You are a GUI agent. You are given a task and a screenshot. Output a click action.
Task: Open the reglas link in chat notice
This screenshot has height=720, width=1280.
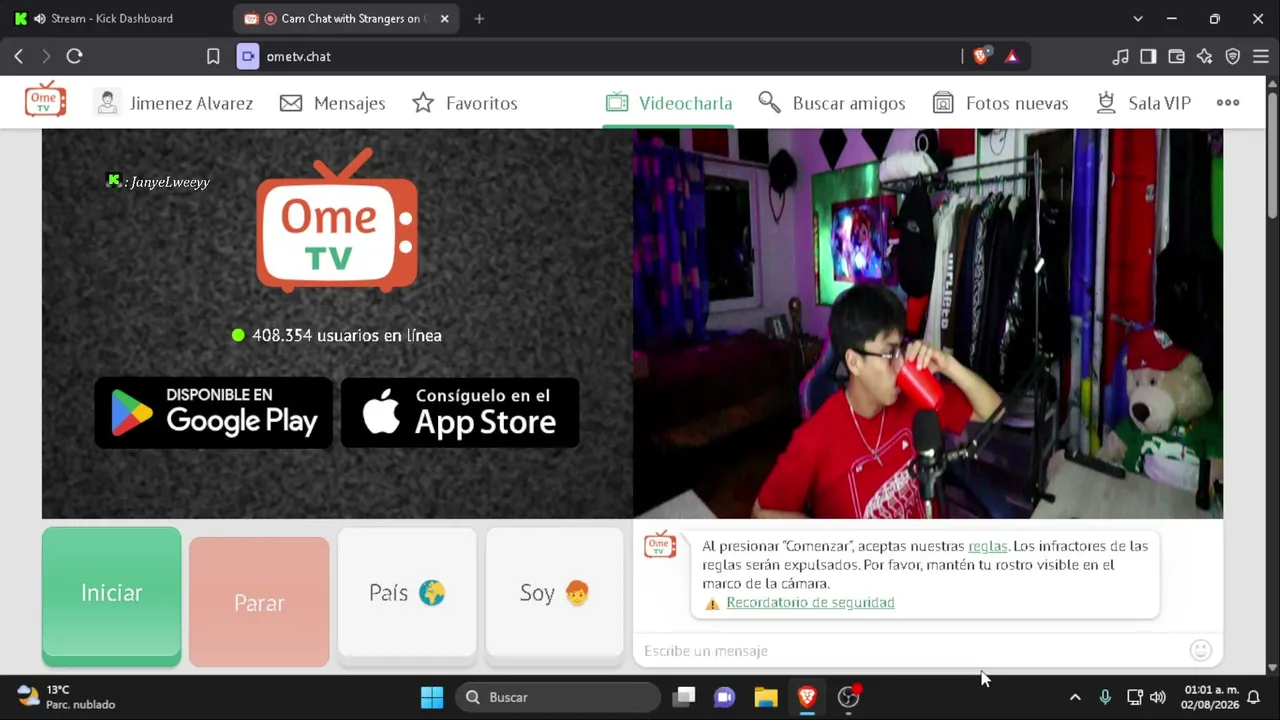coord(988,546)
